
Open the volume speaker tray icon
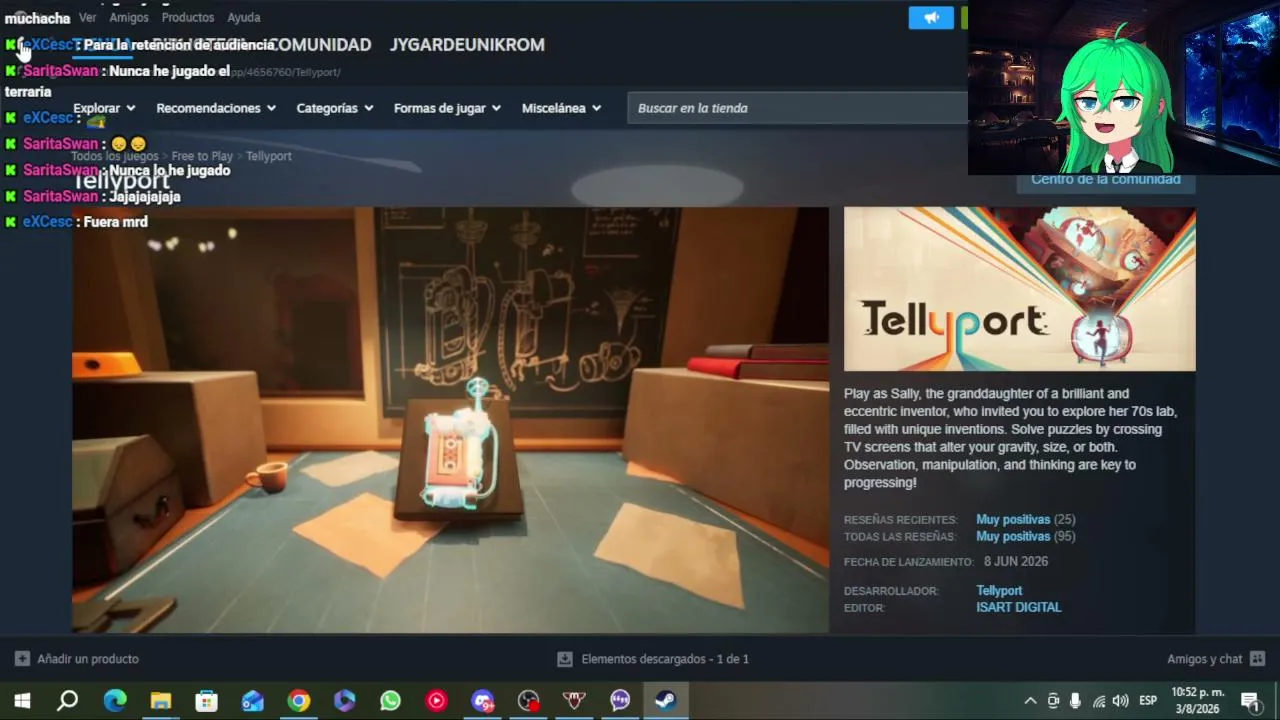[1121, 701]
